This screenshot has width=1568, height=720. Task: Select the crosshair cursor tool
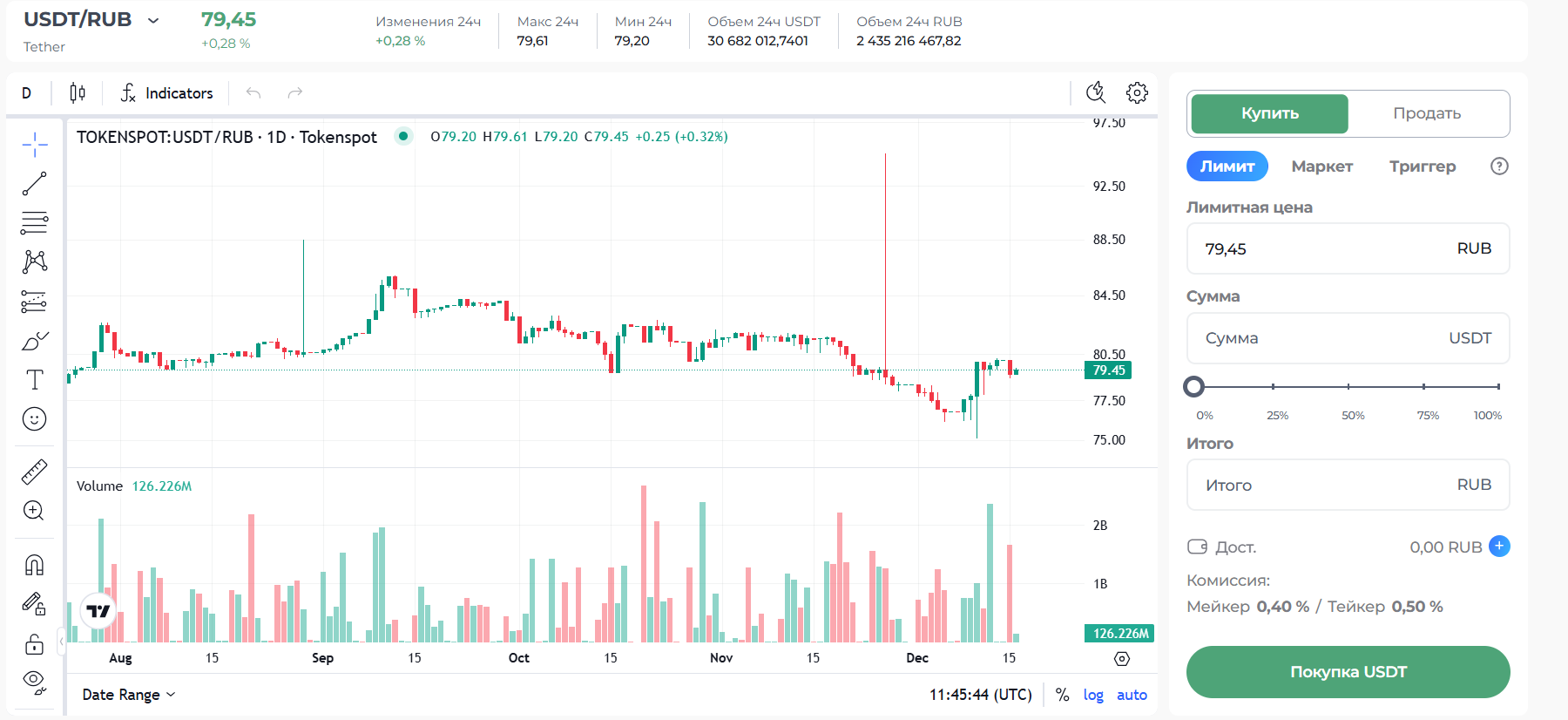pyautogui.click(x=34, y=145)
